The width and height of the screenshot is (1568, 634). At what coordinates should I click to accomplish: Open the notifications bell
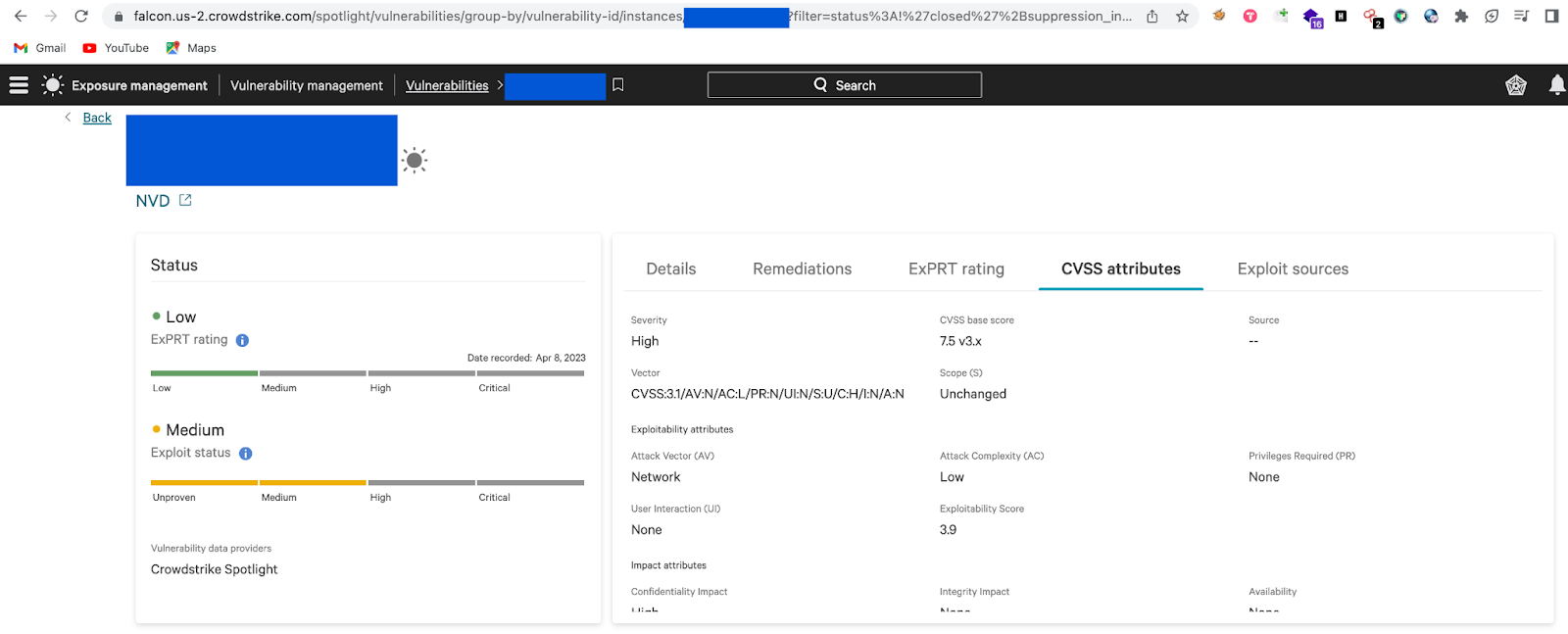[x=1556, y=85]
